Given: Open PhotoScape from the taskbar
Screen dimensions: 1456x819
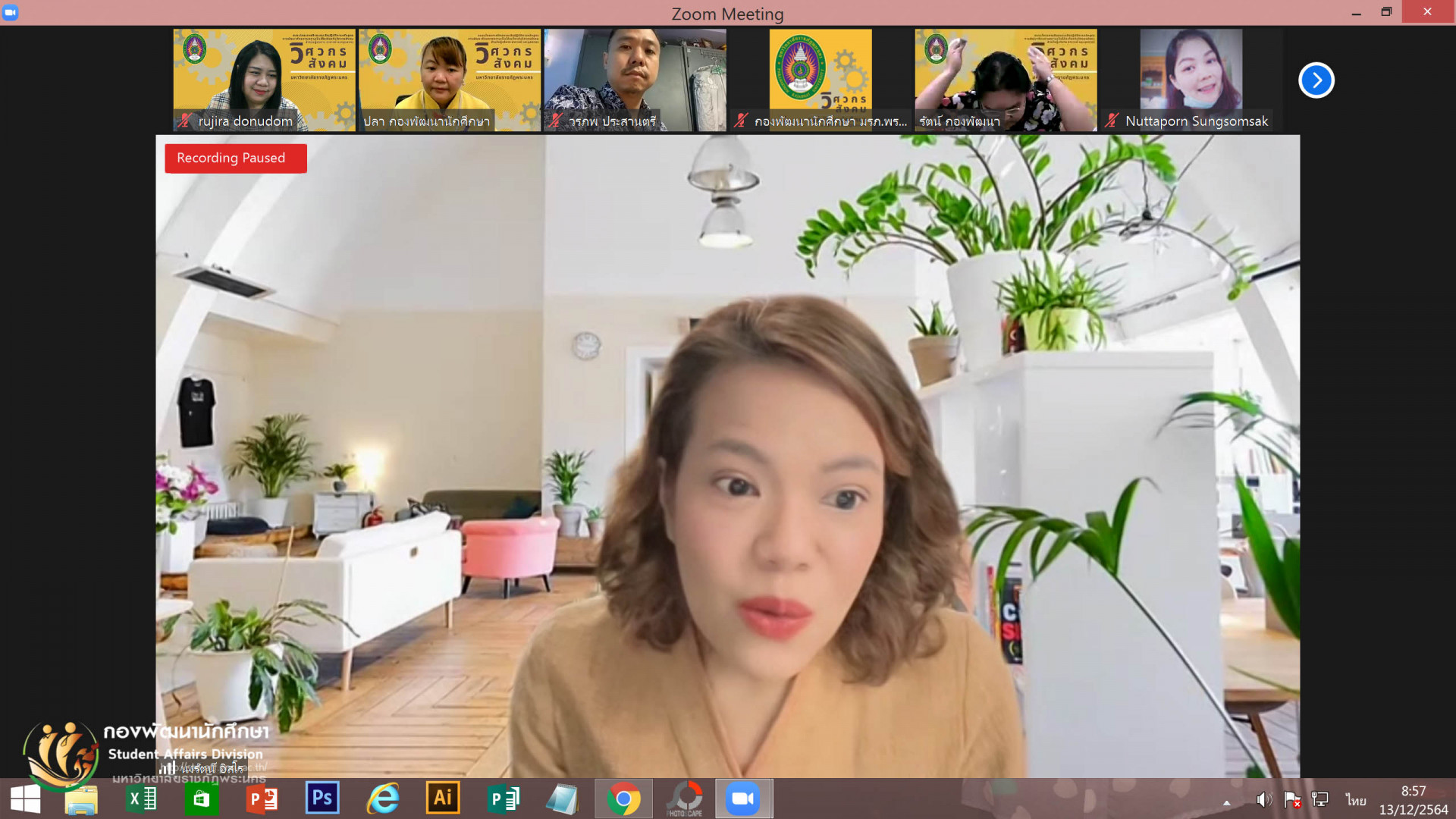Looking at the screenshot, I should coord(684,799).
